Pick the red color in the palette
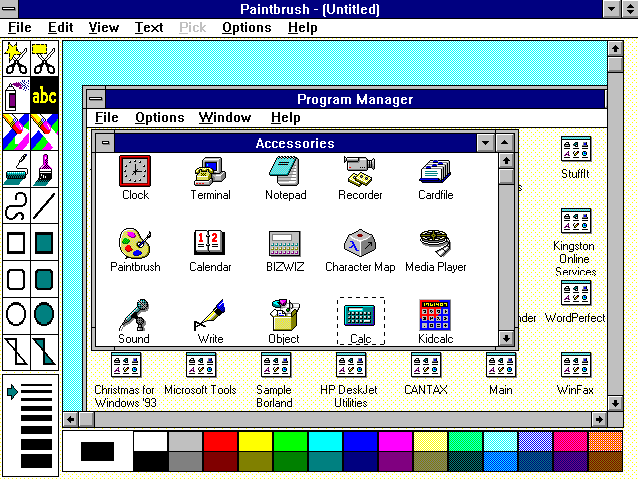The width and height of the screenshot is (638, 480). pyautogui.click(x=221, y=441)
